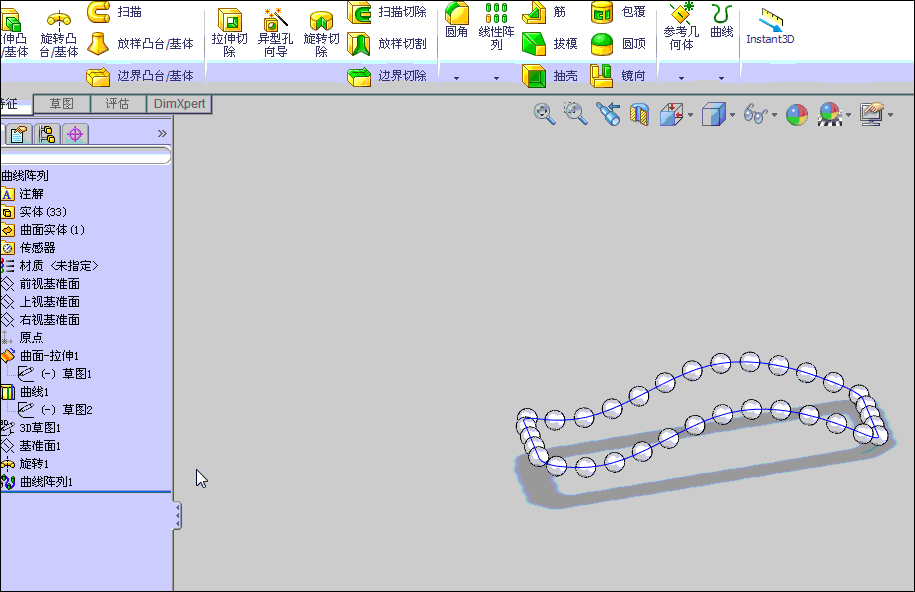Toggle Instant3D mode
The height and width of the screenshot is (592, 915).
pyautogui.click(x=770, y=27)
